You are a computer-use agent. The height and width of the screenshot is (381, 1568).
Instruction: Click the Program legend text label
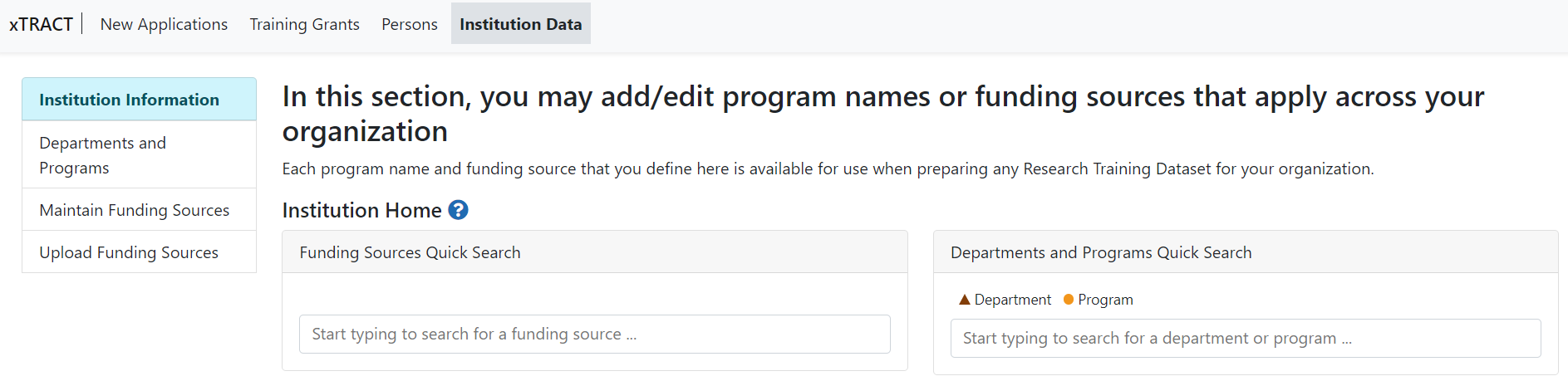tap(1105, 300)
